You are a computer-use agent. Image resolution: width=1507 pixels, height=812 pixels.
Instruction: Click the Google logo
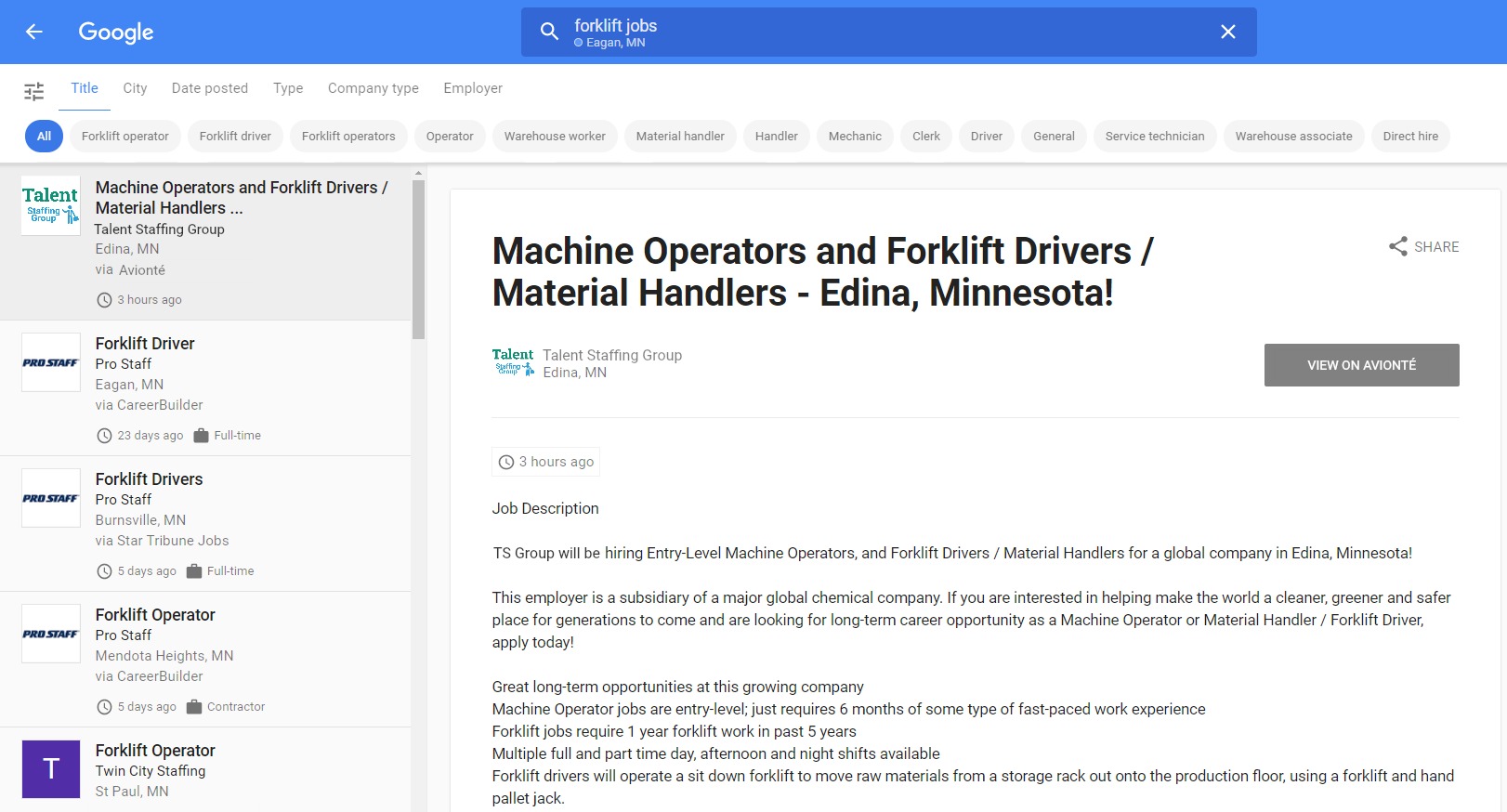(x=116, y=32)
